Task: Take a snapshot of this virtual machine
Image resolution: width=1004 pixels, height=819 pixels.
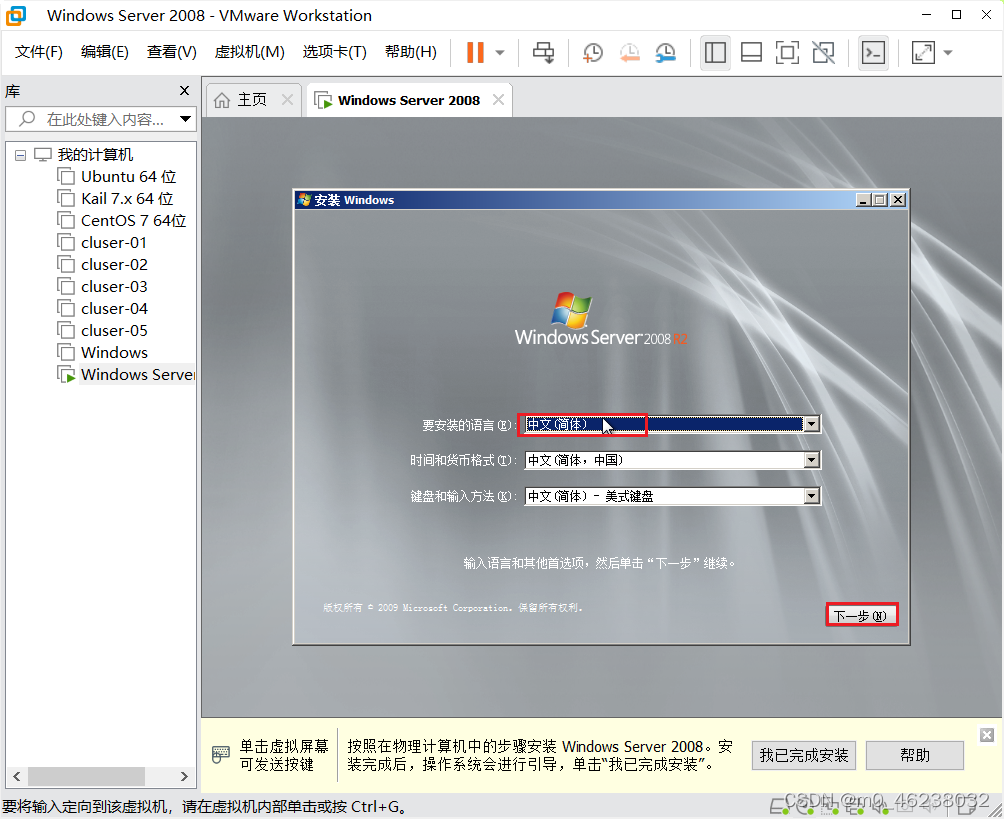Action: 592,52
